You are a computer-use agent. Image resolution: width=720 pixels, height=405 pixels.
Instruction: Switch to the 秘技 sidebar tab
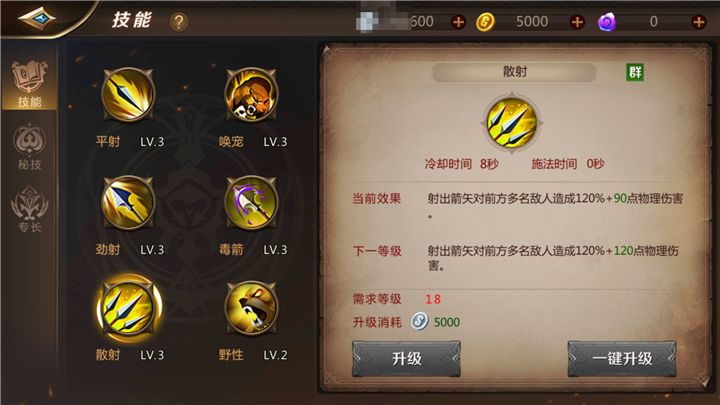coord(29,147)
